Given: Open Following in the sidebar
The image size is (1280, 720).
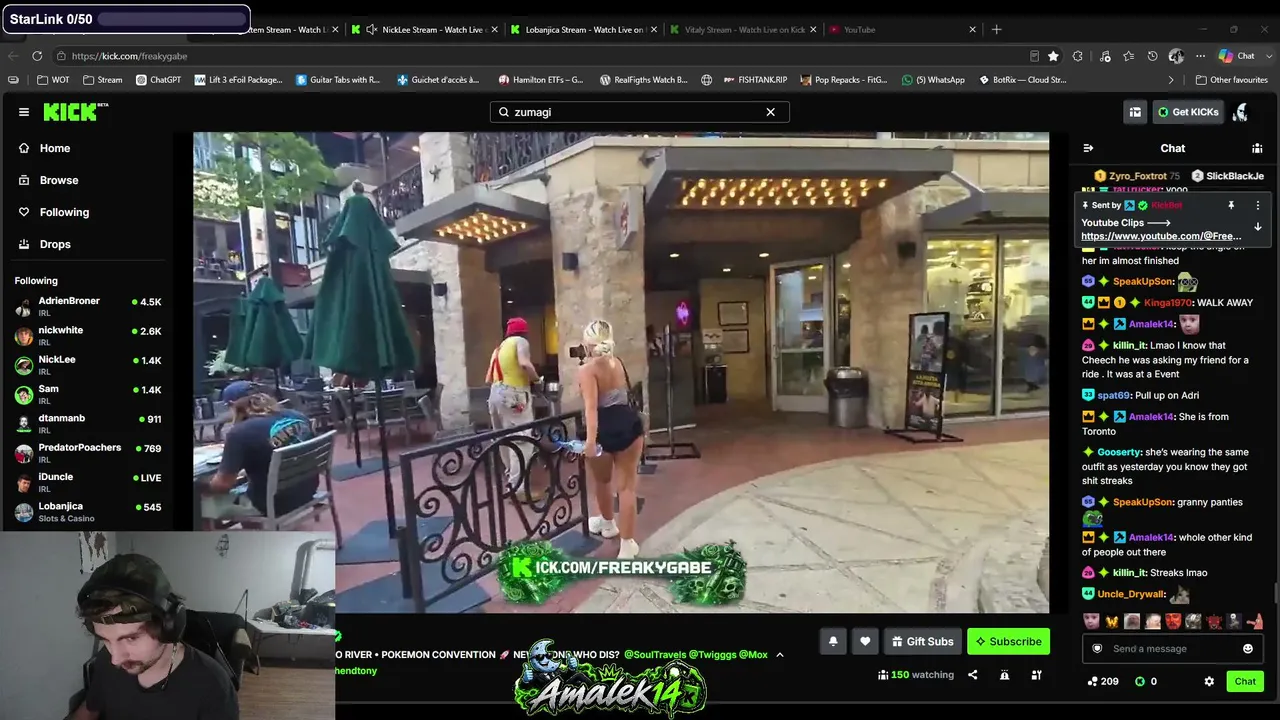Looking at the screenshot, I should [x=64, y=212].
